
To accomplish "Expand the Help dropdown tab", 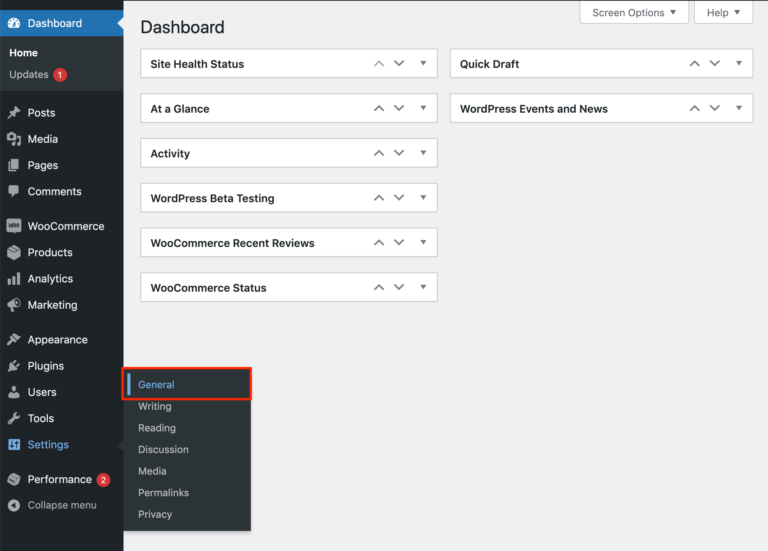I will 724,13.
